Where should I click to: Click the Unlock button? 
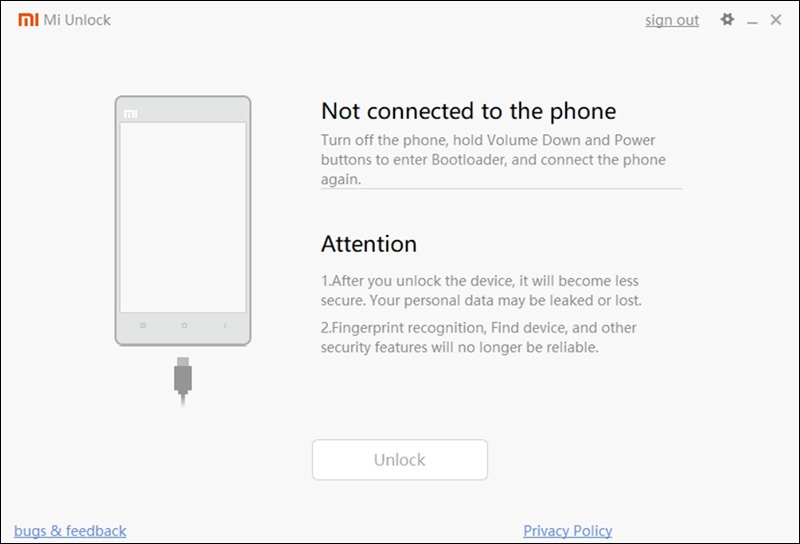pos(399,459)
